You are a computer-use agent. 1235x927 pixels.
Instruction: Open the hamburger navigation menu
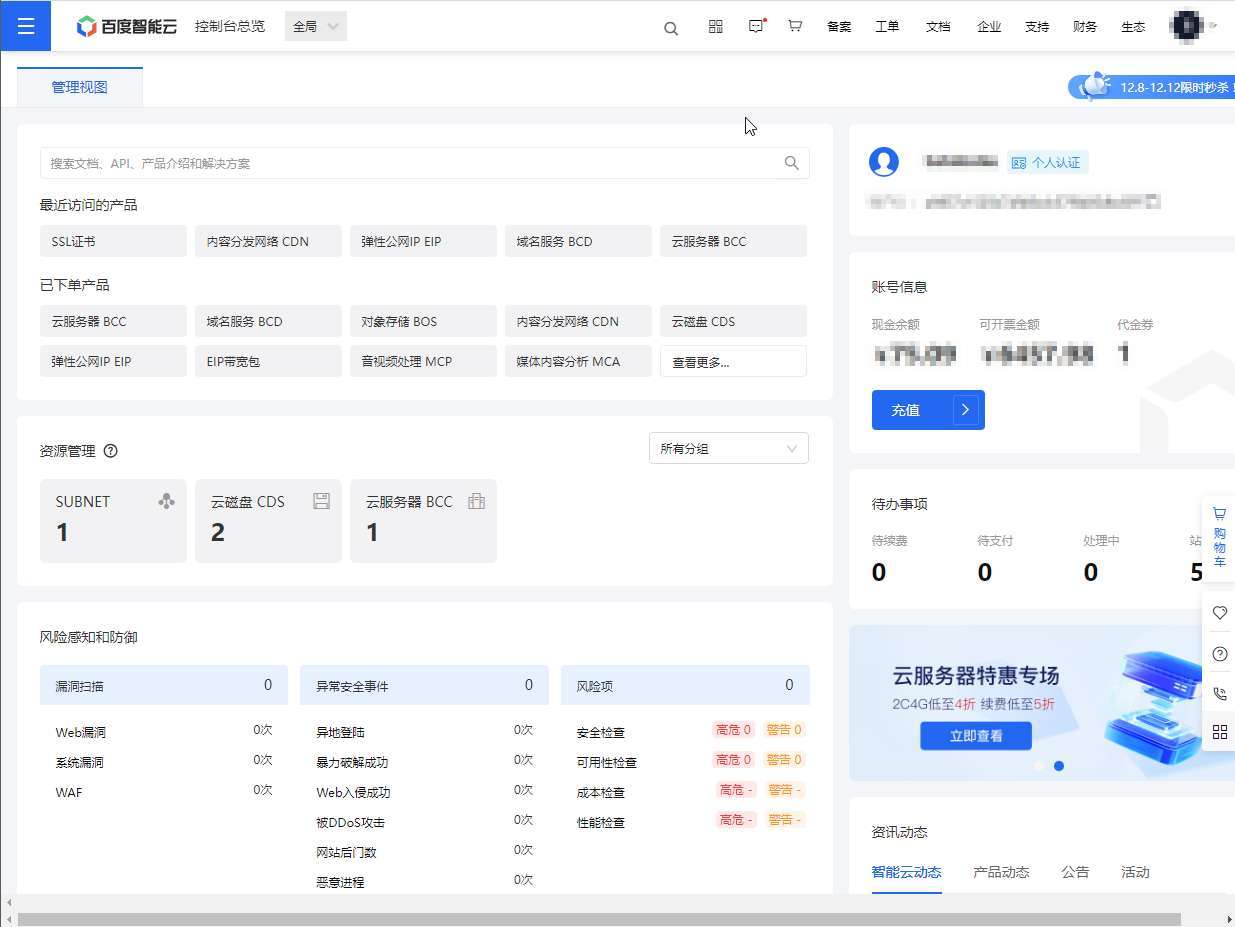pos(25,26)
